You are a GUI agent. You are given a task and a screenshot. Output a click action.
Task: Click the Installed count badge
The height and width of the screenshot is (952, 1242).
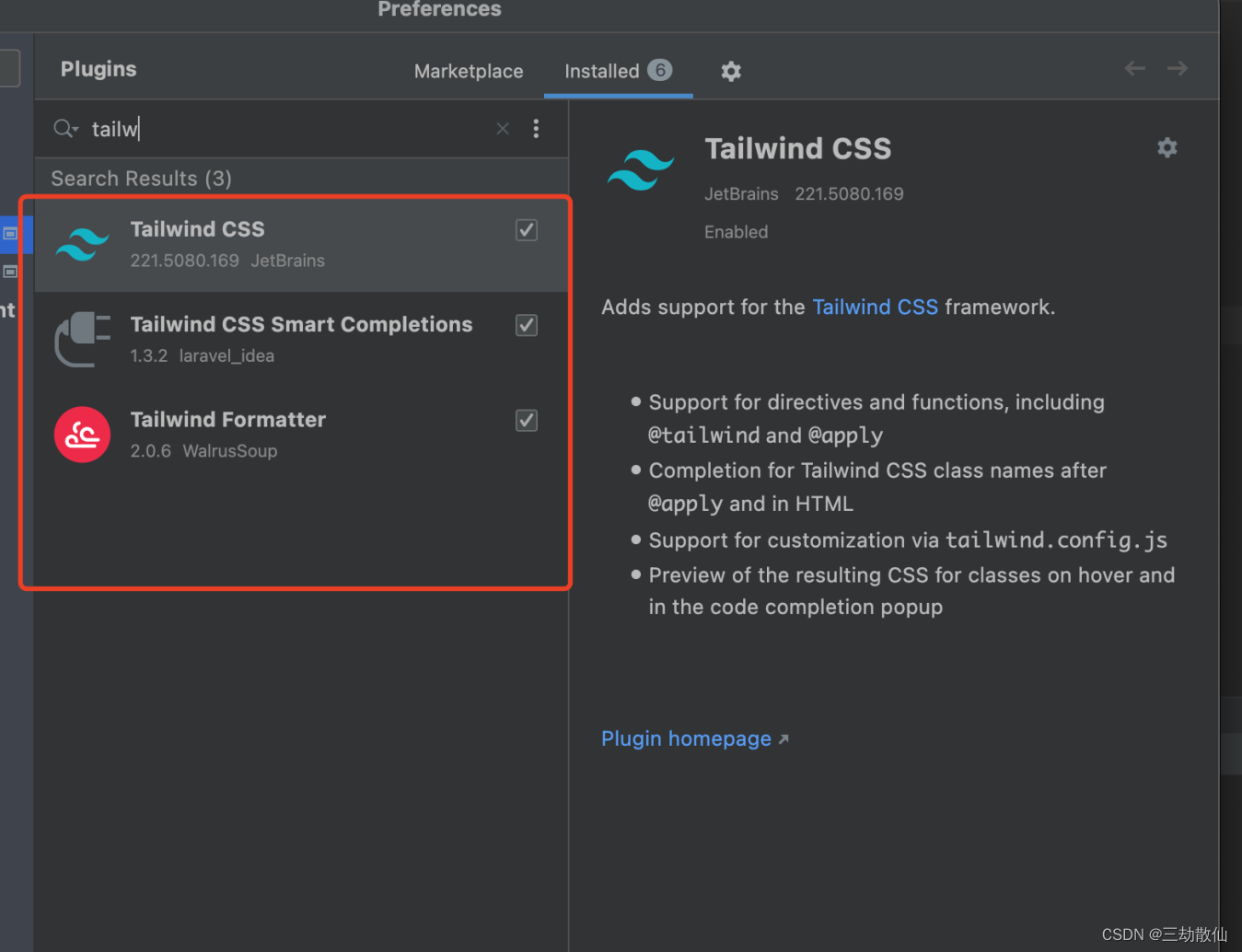(x=659, y=70)
